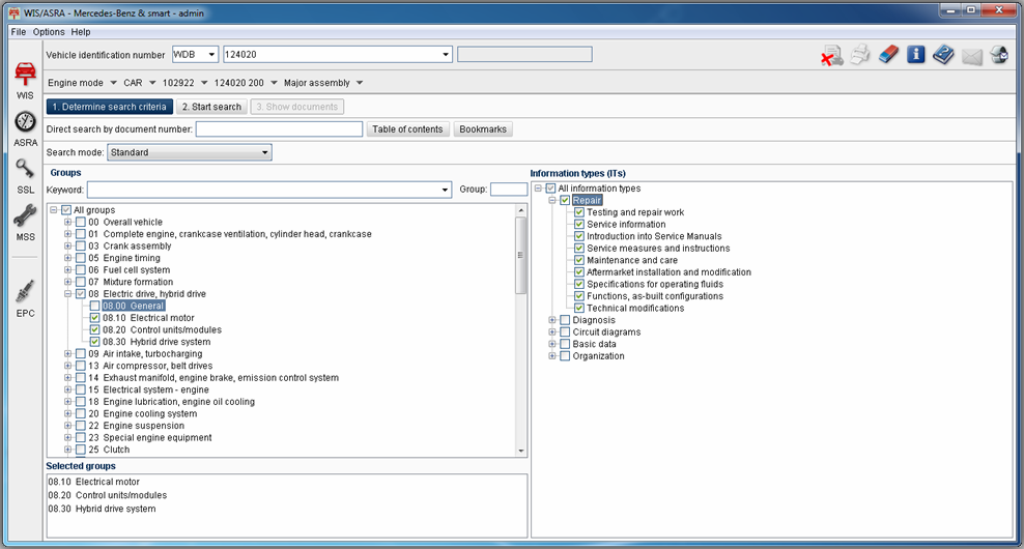Uncheck 08.30 Hybrid drive system
Screen dimensions: 1024x549
click(95, 341)
